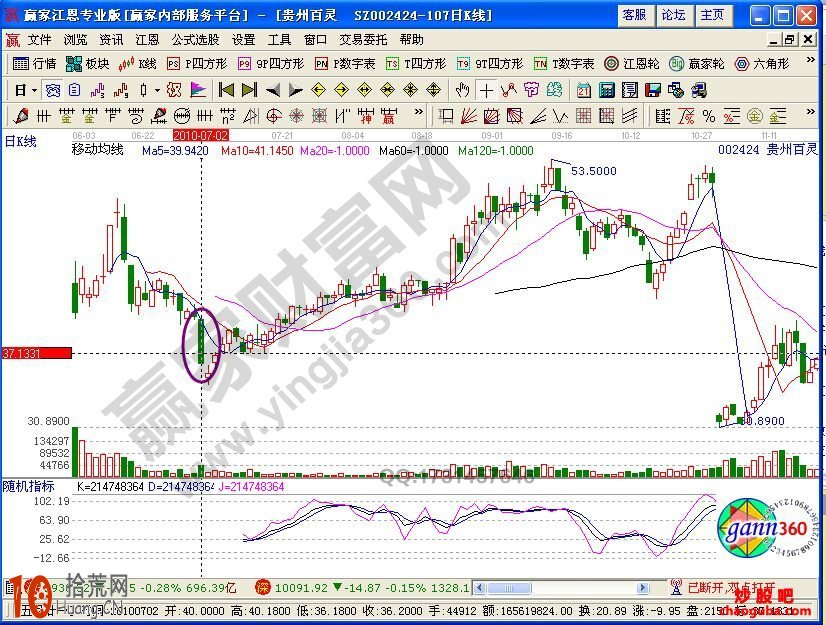Open the 日 period dropdown arrow

pyautogui.click(x=34, y=91)
